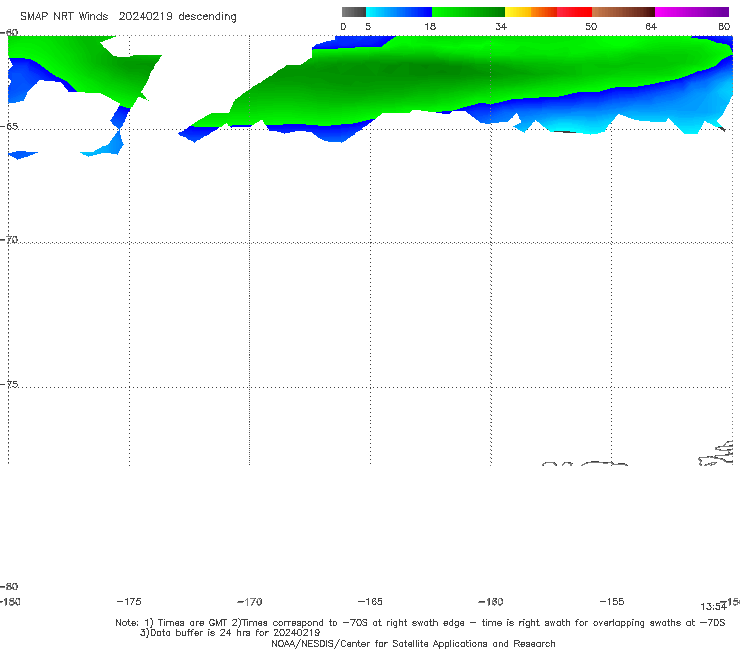The image size is (740, 650).
Task: Click the color scale label 64
Action: [651, 27]
